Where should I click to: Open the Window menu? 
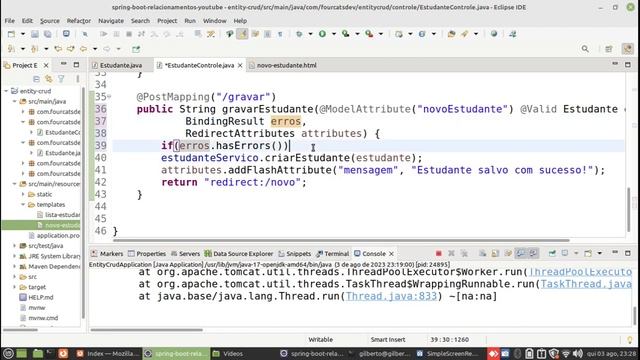pyautogui.click(x=215, y=21)
